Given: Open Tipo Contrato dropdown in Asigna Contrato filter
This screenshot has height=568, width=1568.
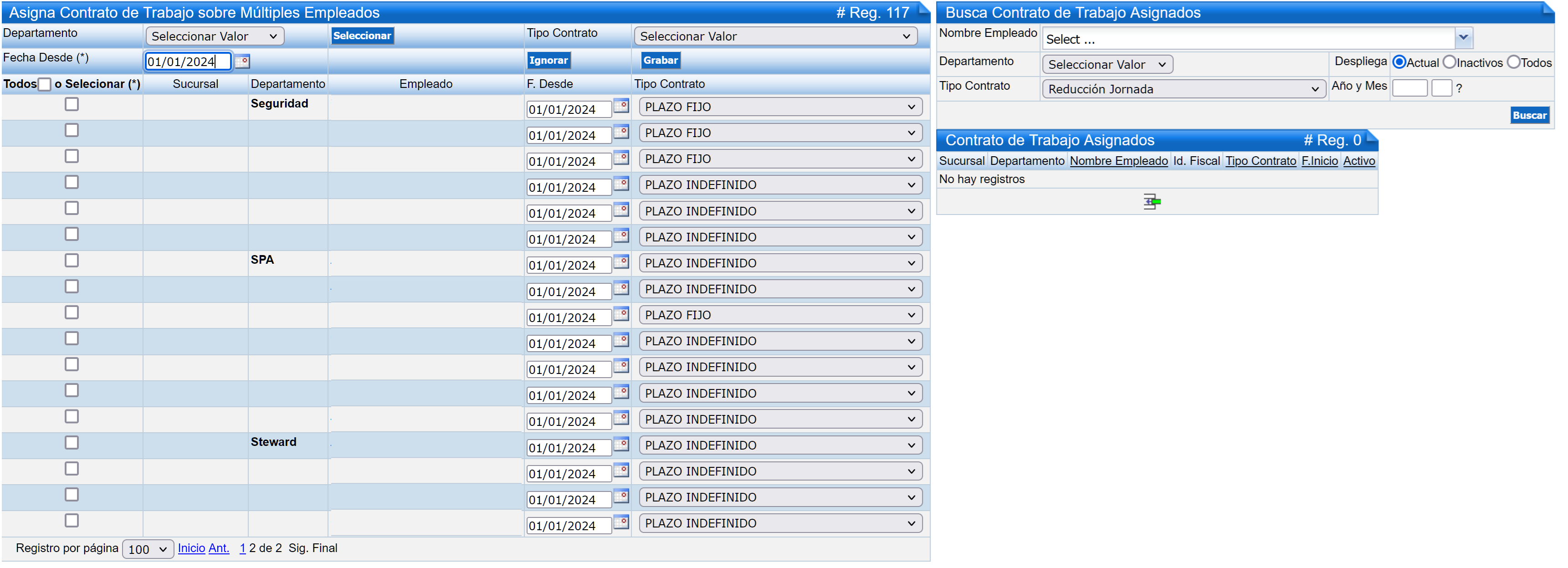Looking at the screenshot, I should (x=775, y=36).
